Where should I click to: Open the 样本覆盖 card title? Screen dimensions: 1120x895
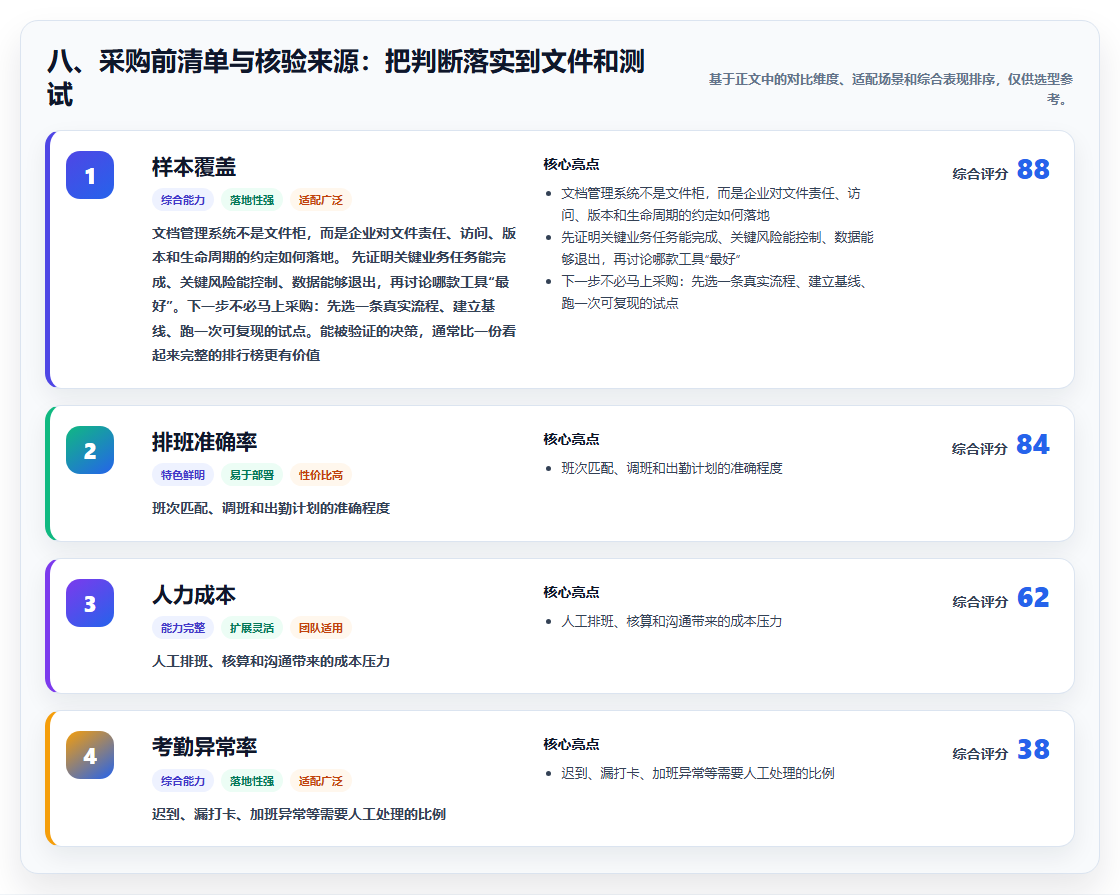(194, 167)
